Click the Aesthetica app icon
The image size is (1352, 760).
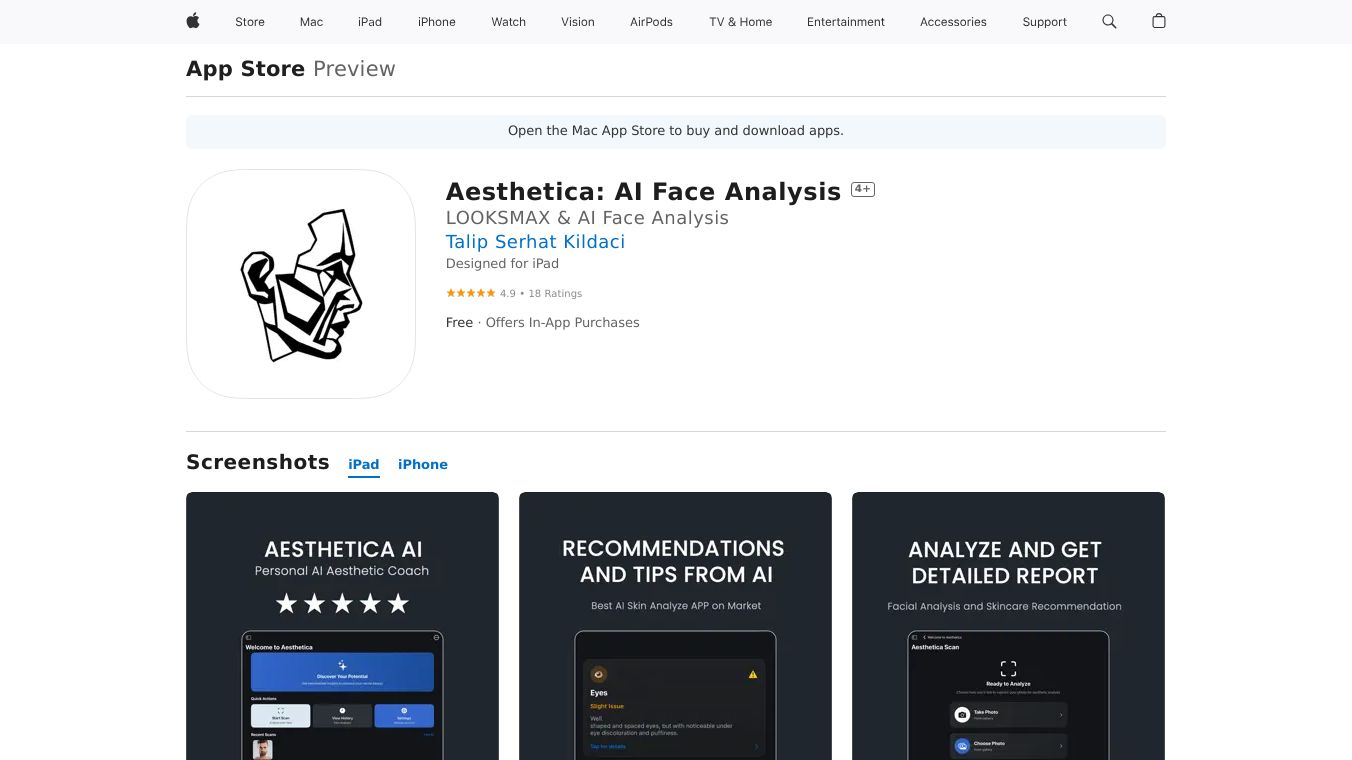click(301, 284)
